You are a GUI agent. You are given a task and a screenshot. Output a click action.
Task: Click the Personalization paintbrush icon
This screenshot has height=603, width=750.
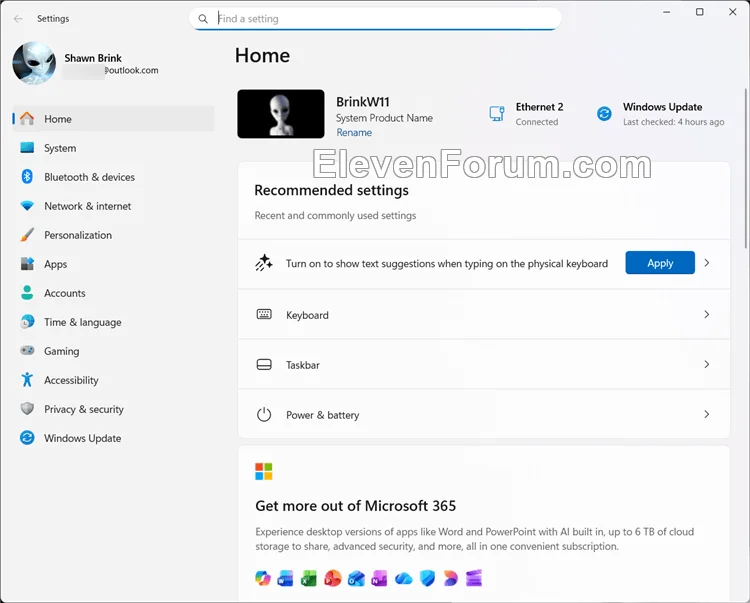27,234
